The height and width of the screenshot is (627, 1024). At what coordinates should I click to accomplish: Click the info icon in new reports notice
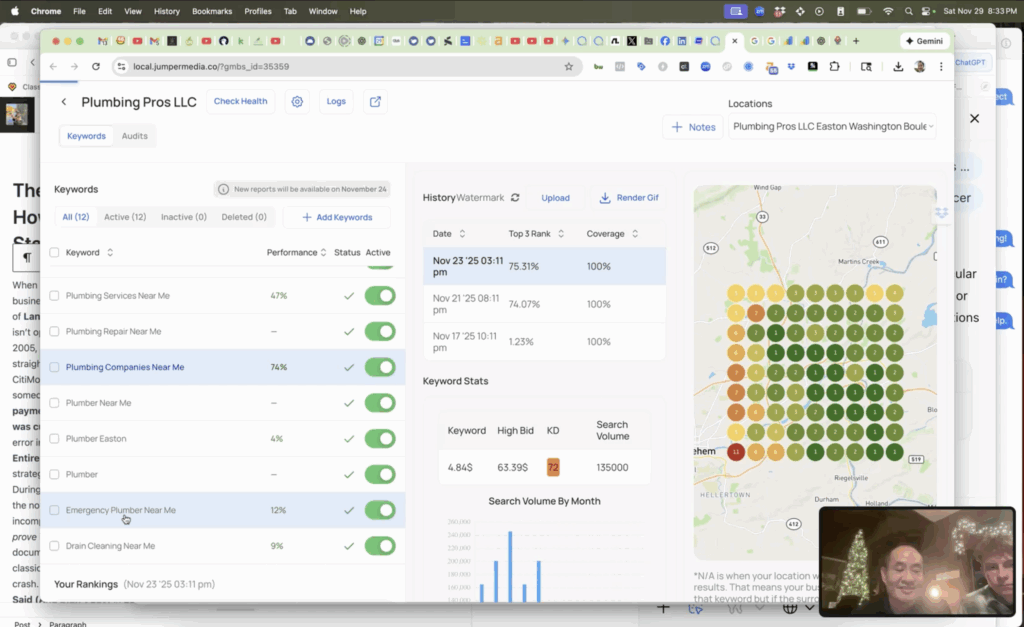coord(224,189)
